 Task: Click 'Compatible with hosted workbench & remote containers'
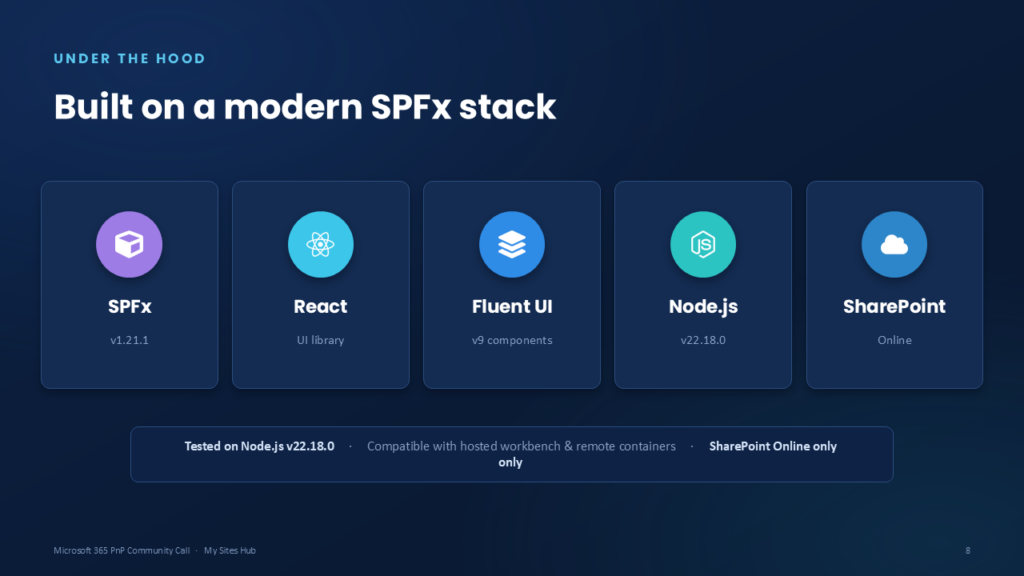point(521,446)
